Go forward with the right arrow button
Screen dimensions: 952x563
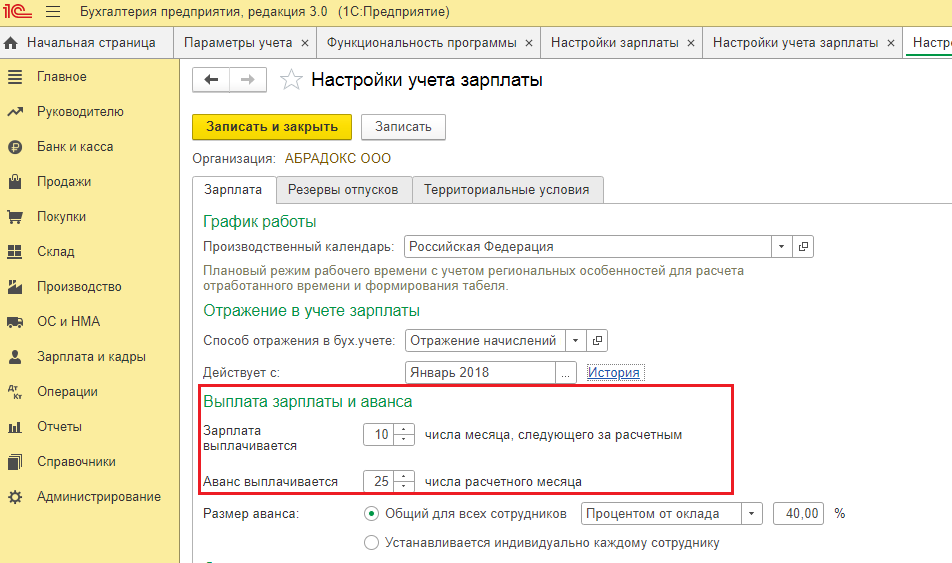coord(248,80)
